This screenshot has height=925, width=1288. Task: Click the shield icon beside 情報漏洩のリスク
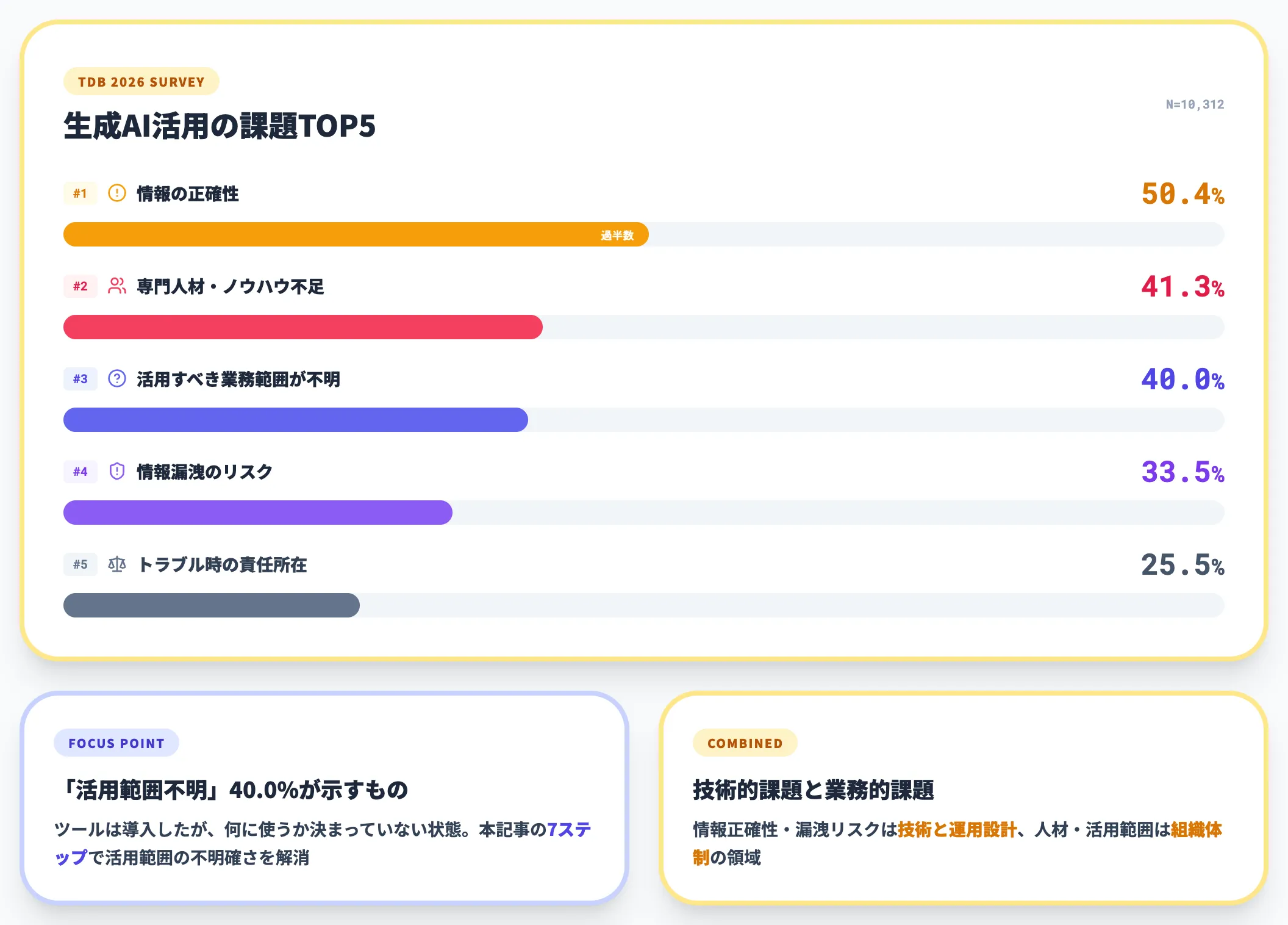pyautogui.click(x=116, y=472)
